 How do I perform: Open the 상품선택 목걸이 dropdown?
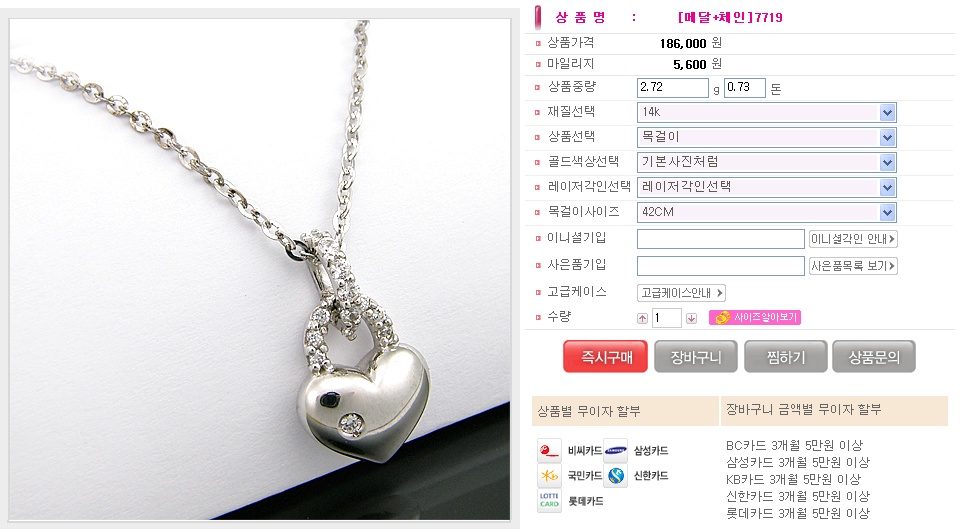point(766,138)
